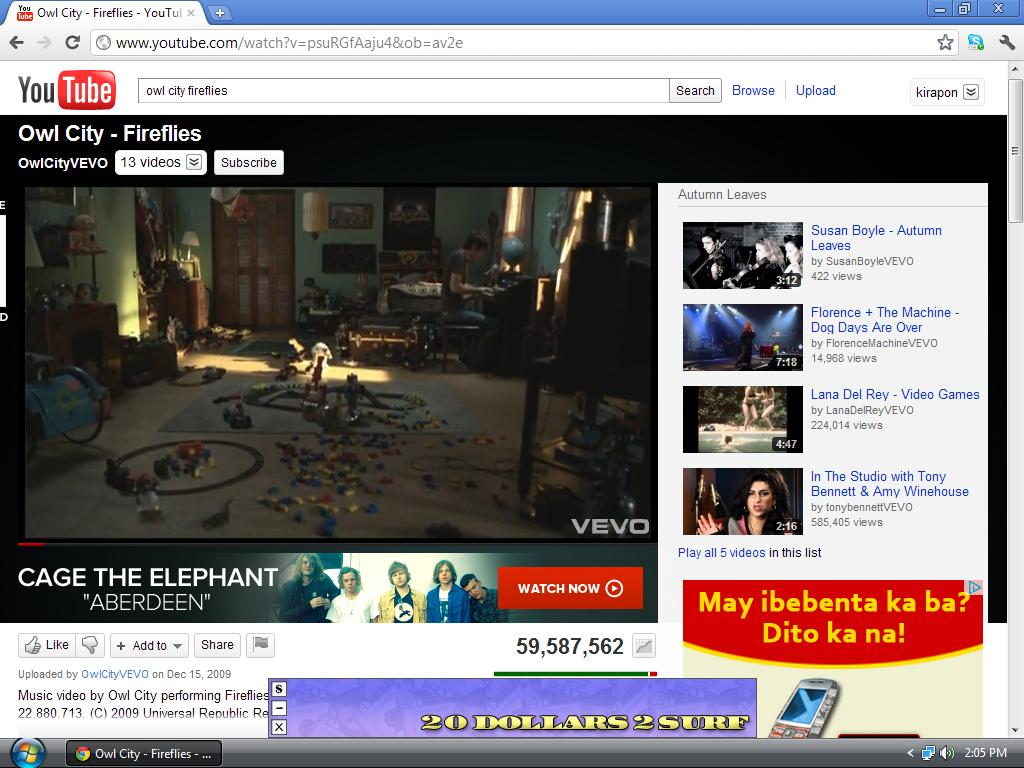Open Tony Bennett & Amy Winehouse thumbnail

coord(743,502)
